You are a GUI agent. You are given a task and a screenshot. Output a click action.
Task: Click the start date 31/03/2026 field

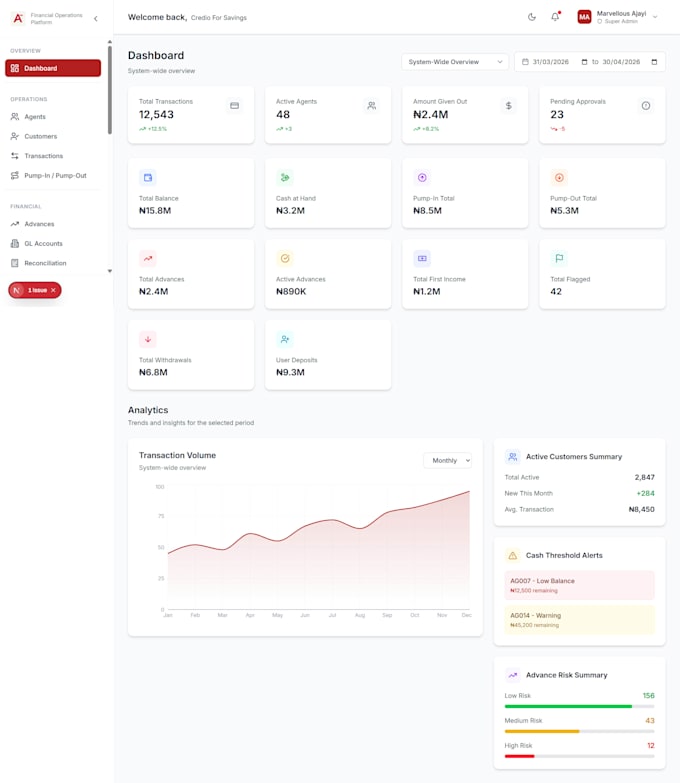(x=550, y=62)
